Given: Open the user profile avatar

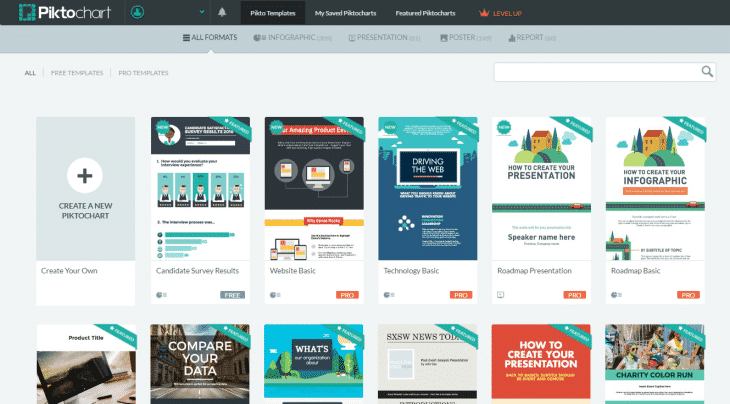Looking at the screenshot, I should tap(138, 13).
